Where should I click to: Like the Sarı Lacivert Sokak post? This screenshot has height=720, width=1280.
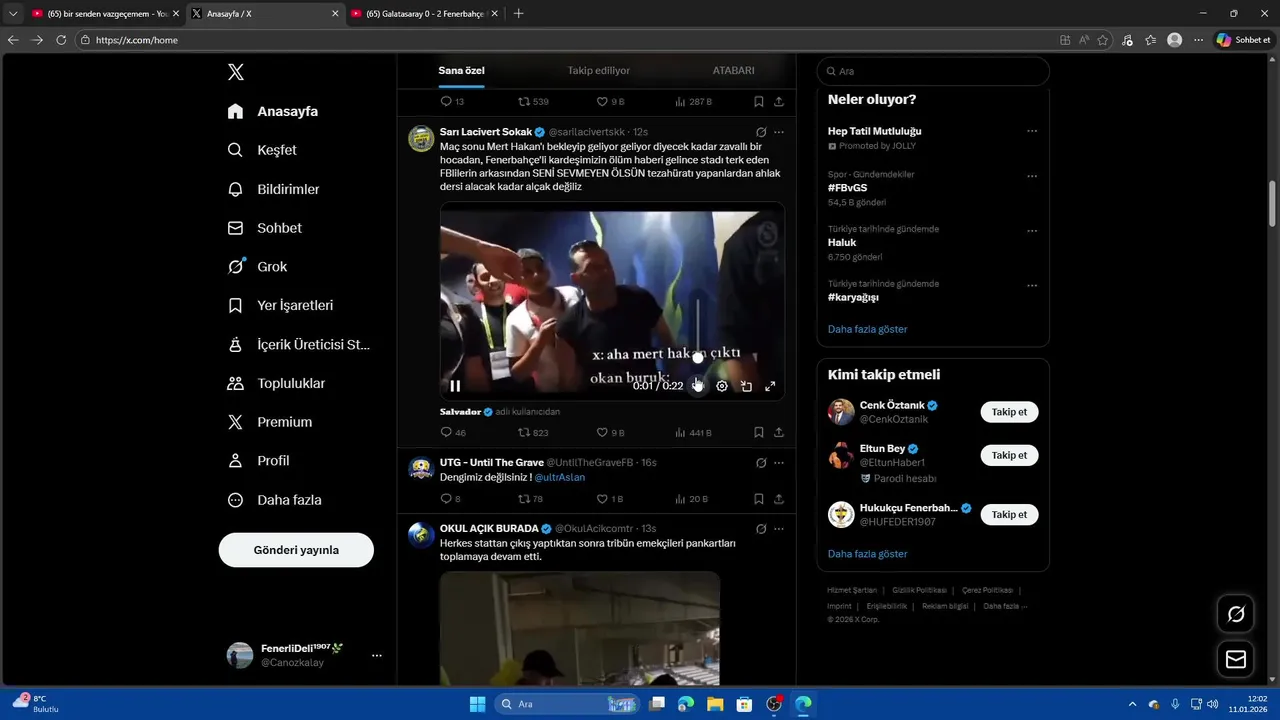click(610, 432)
